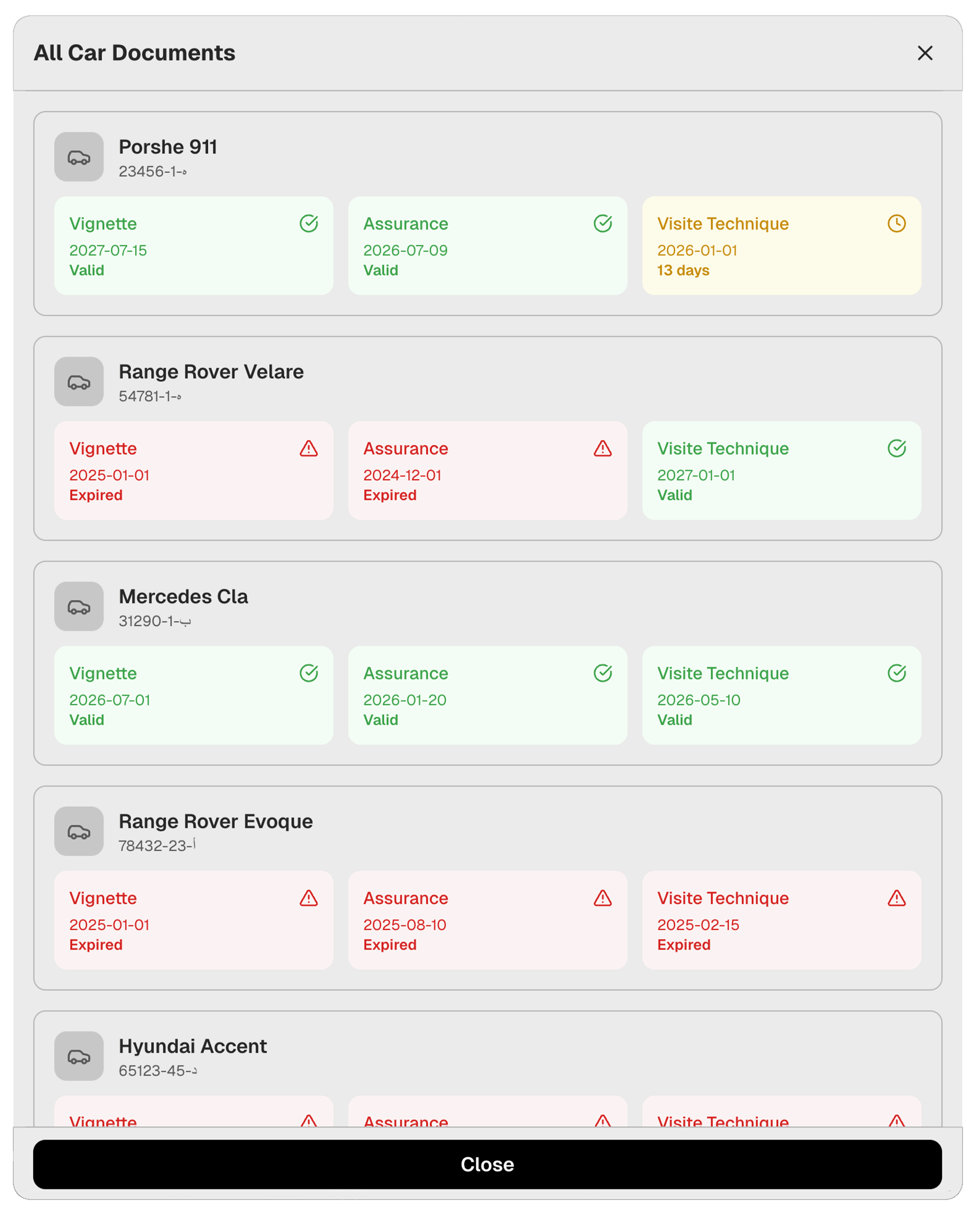Select Evoque Vignette expired 2025-01-01 card
The height and width of the screenshot is (1217, 980).
[x=193, y=920]
